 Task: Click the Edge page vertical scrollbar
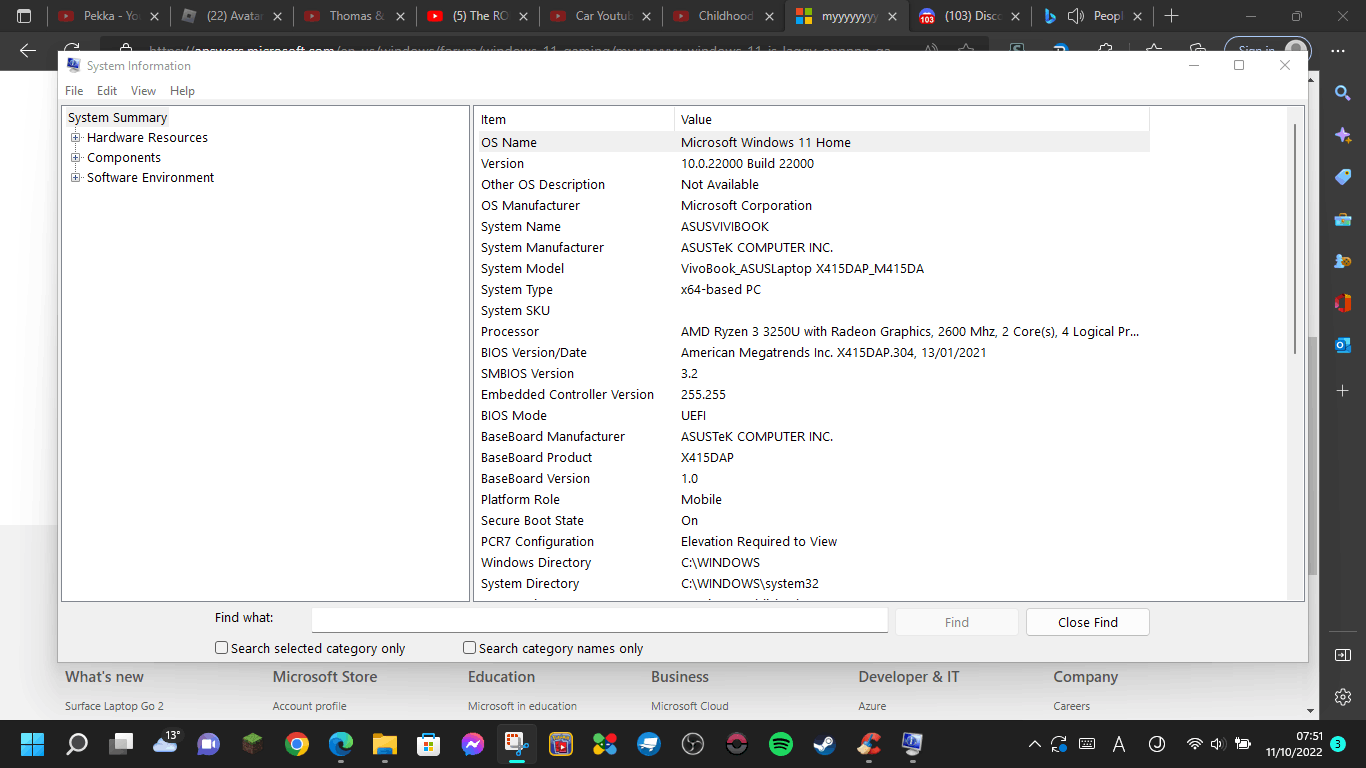(x=1313, y=455)
